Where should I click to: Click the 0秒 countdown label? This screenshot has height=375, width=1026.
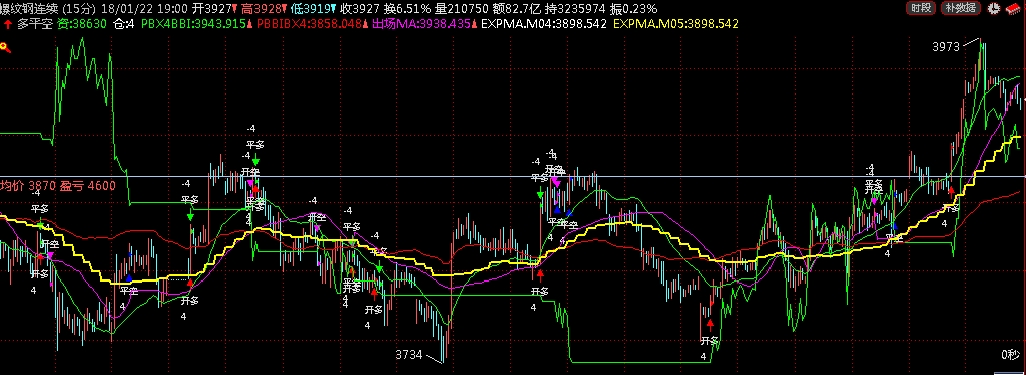(x=1010, y=355)
